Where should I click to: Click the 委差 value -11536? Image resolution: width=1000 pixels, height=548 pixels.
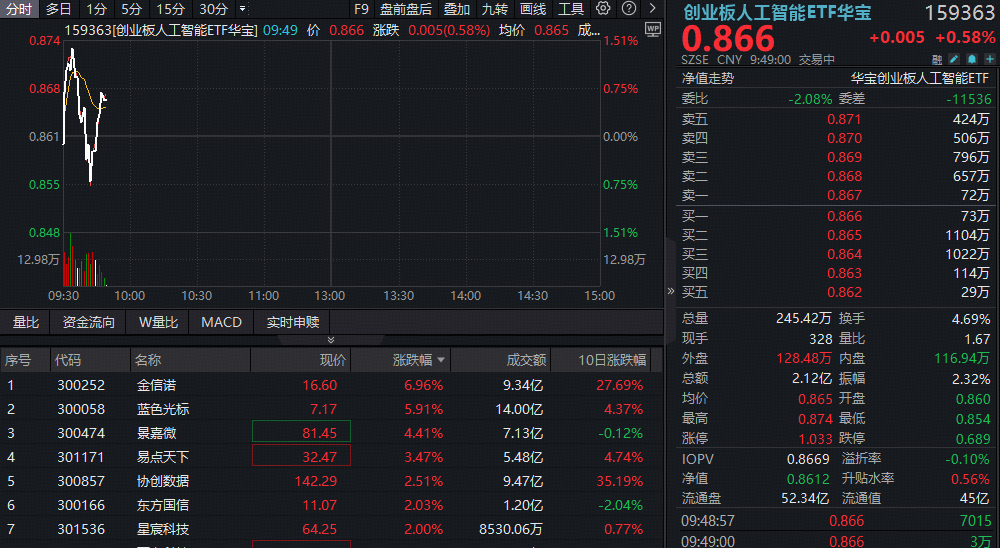pyautogui.click(x=968, y=99)
